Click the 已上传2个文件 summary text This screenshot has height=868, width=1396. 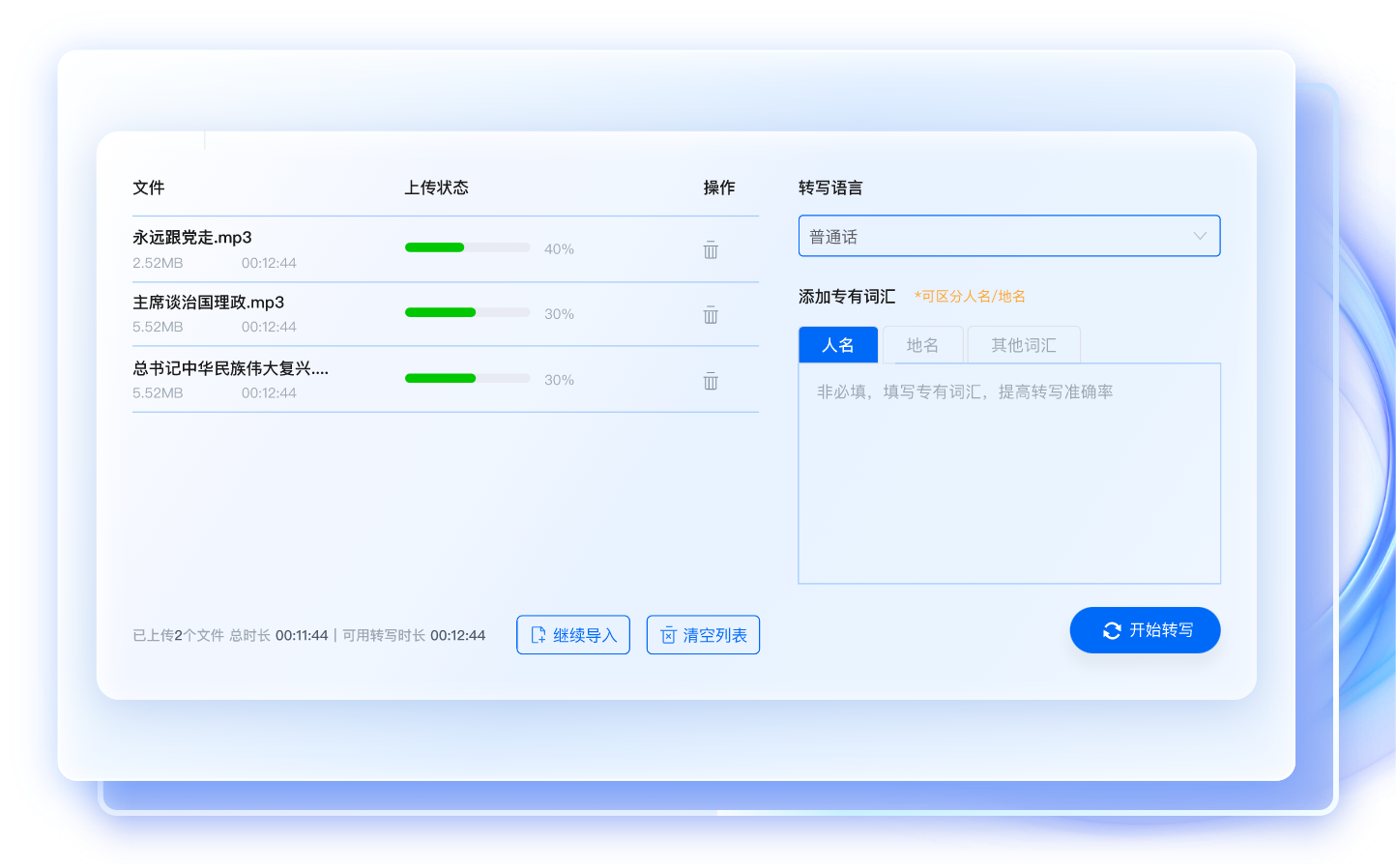point(178,635)
